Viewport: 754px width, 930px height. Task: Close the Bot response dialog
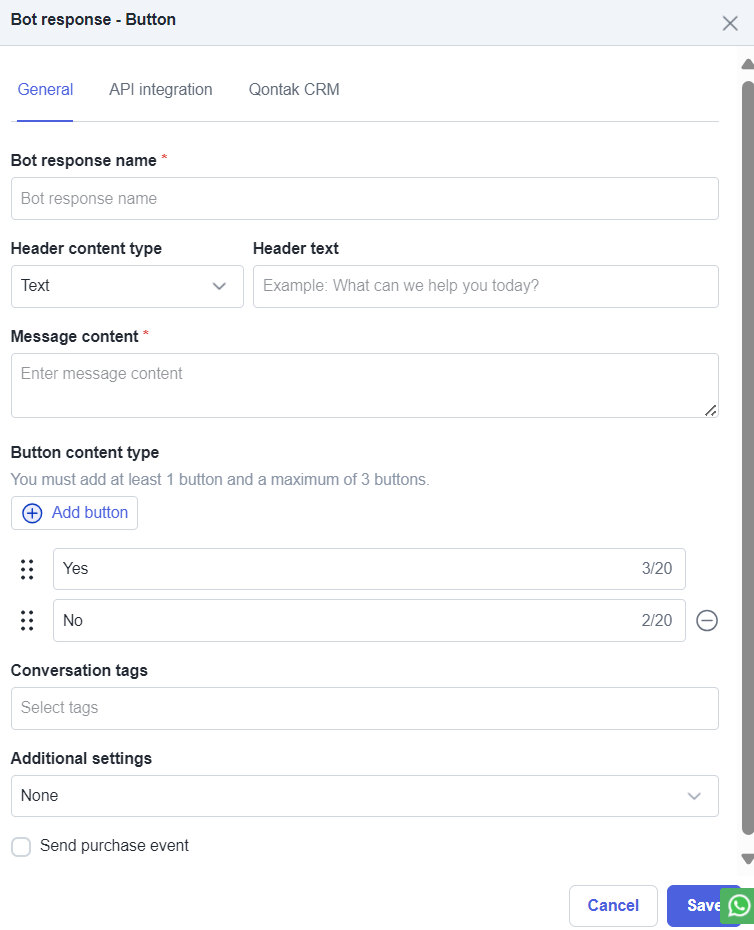point(730,23)
